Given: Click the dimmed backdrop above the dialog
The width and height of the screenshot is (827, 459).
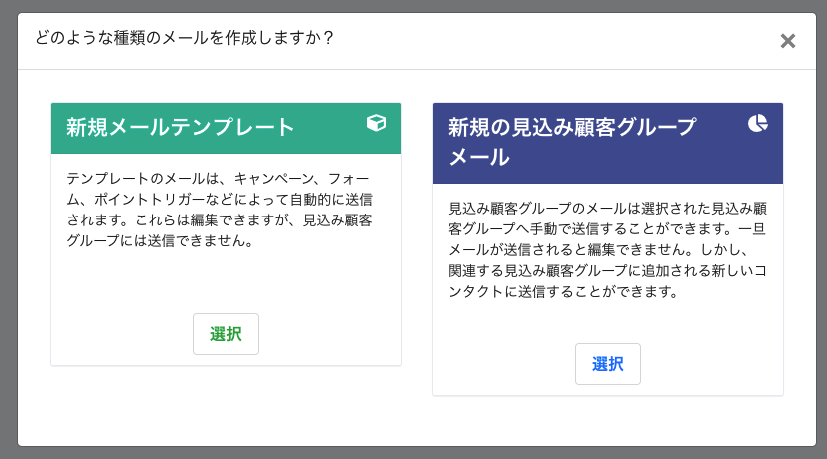Looking at the screenshot, I should coord(413,6).
